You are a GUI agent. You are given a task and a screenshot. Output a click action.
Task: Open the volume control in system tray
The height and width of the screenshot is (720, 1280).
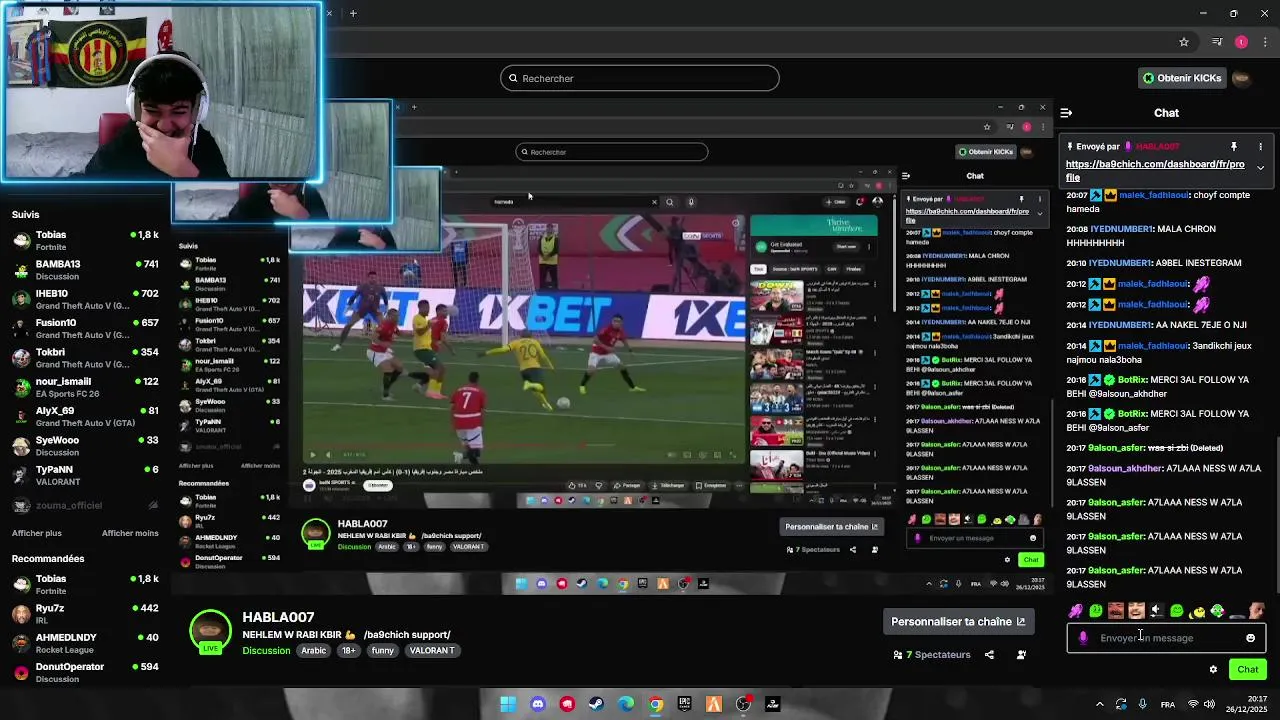coord(1210,704)
